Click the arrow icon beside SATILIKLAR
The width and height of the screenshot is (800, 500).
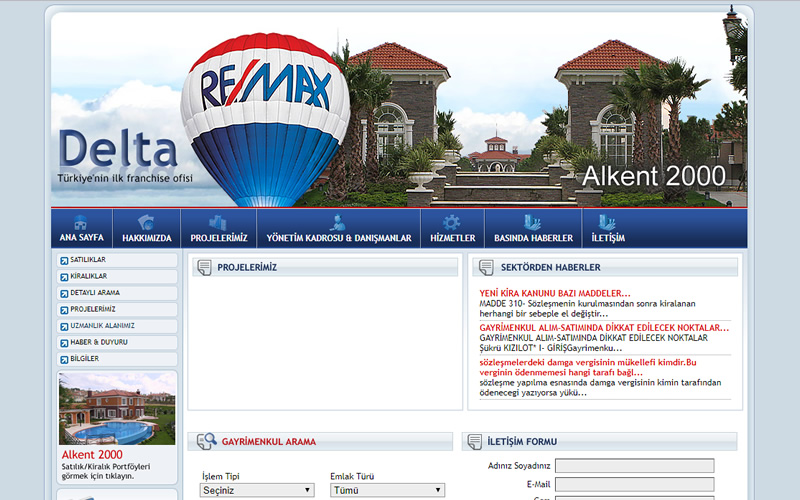(x=64, y=261)
